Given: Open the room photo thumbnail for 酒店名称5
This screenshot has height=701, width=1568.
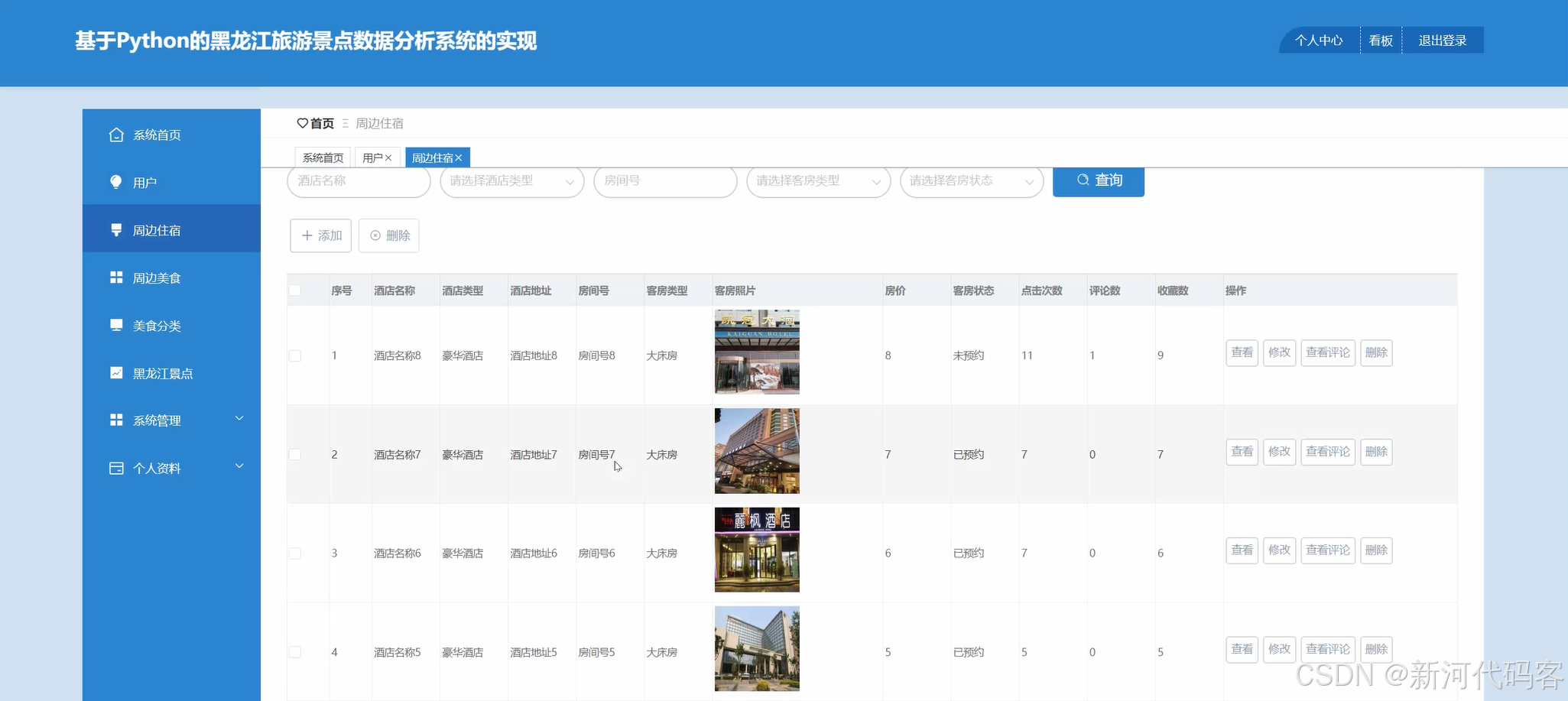Looking at the screenshot, I should (x=757, y=648).
